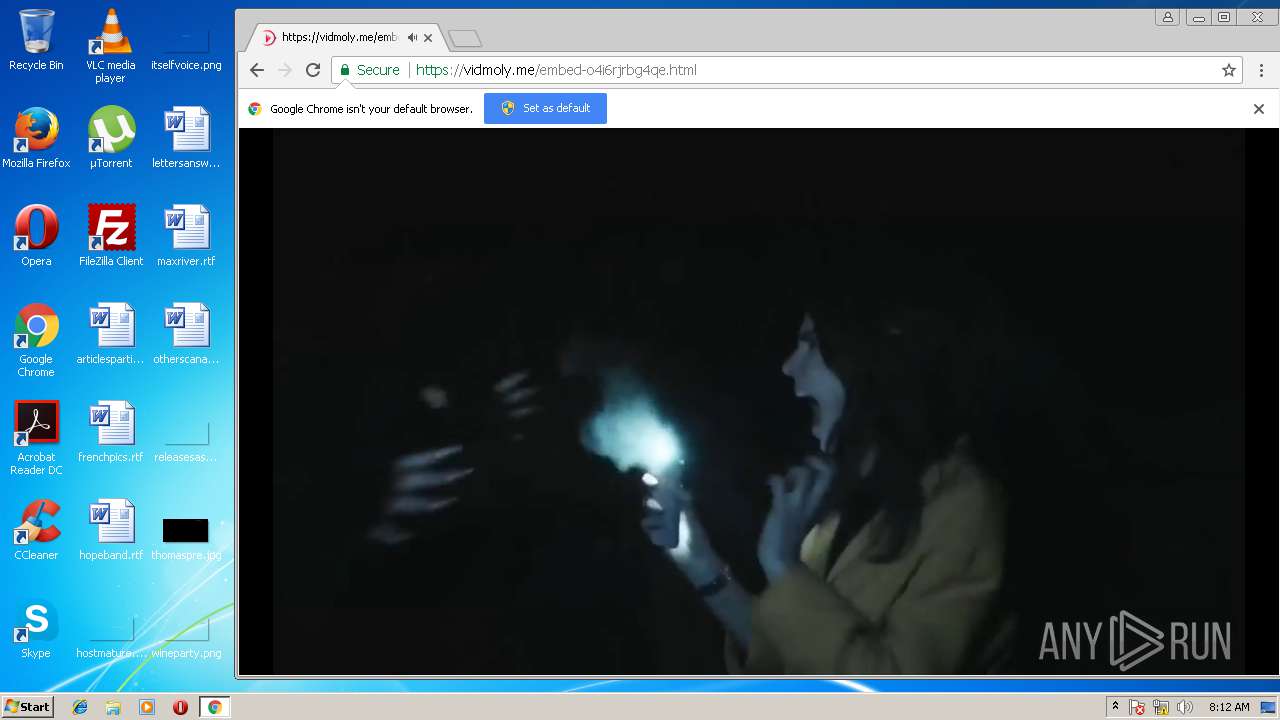Open Opera from the taskbar
This screenshot has height=720, width=1280.
[x=180, y=707]
